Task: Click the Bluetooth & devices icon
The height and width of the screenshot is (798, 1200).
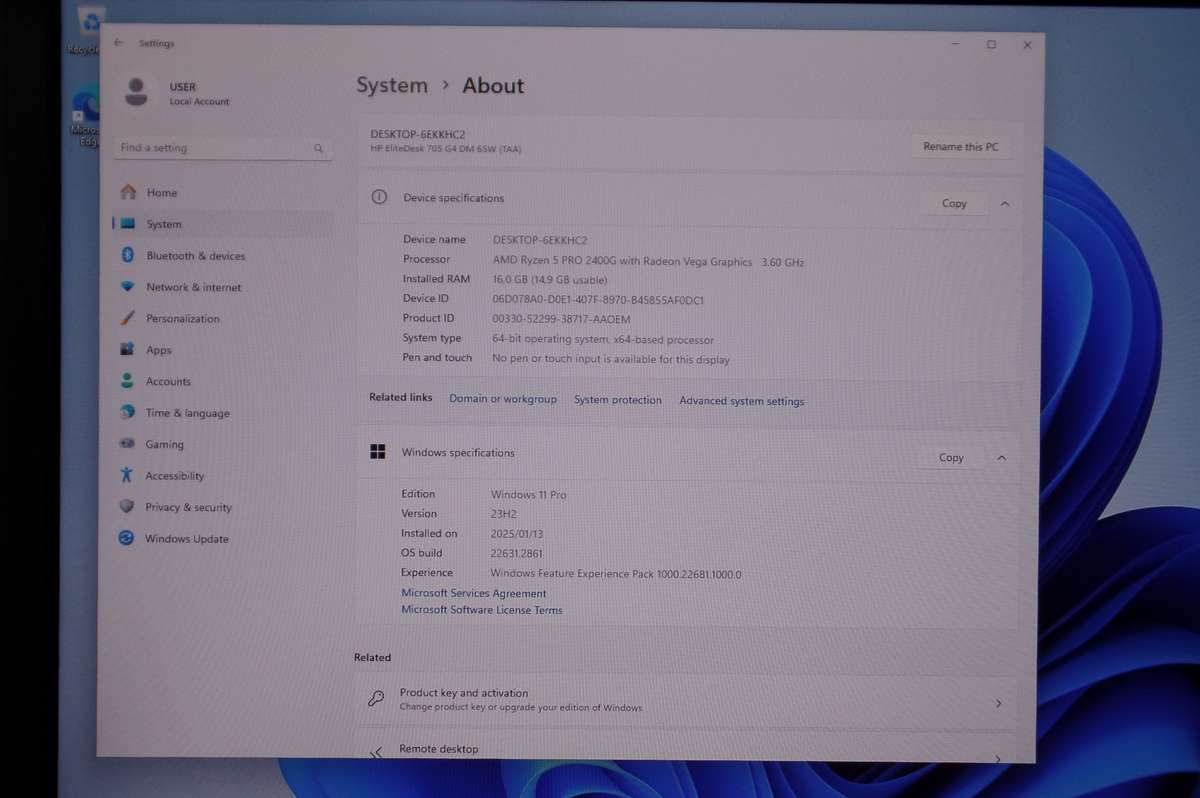Action: [x=128, y=256]
